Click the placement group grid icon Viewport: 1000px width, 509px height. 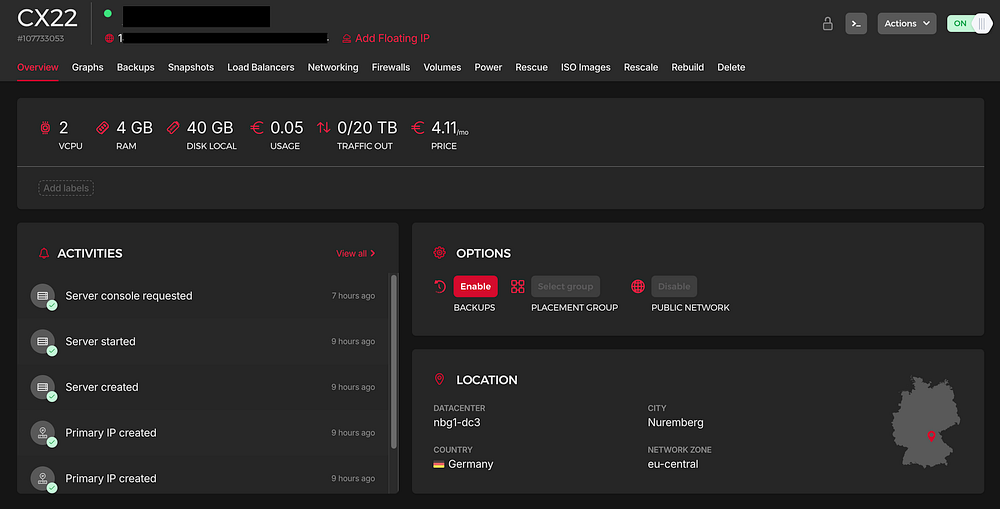[518, 286]
